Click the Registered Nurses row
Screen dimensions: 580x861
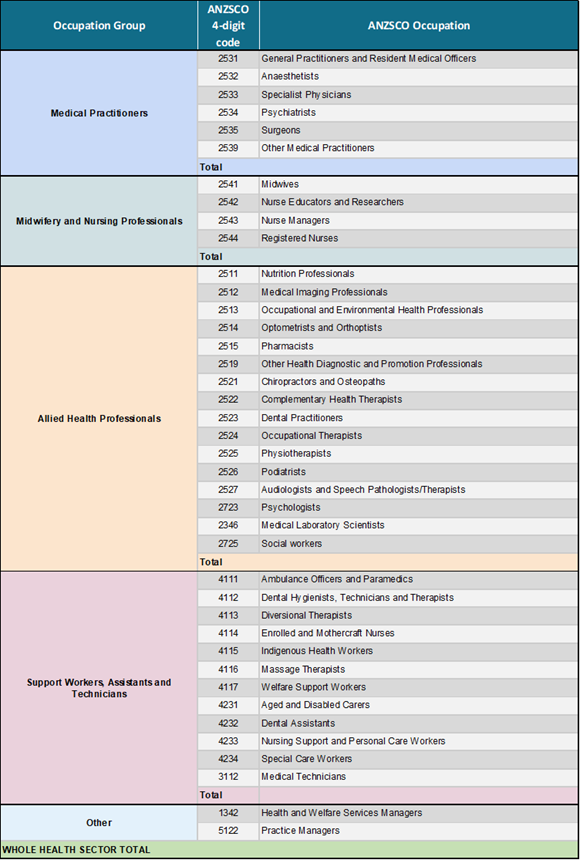tap(388, 238)
